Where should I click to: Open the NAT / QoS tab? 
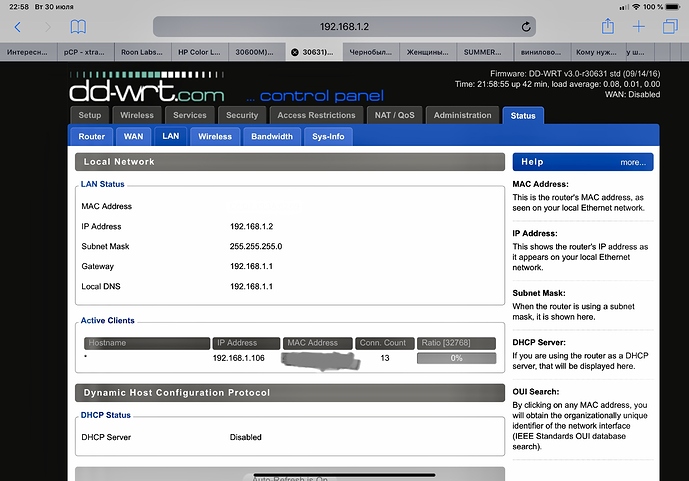(393, 115)
